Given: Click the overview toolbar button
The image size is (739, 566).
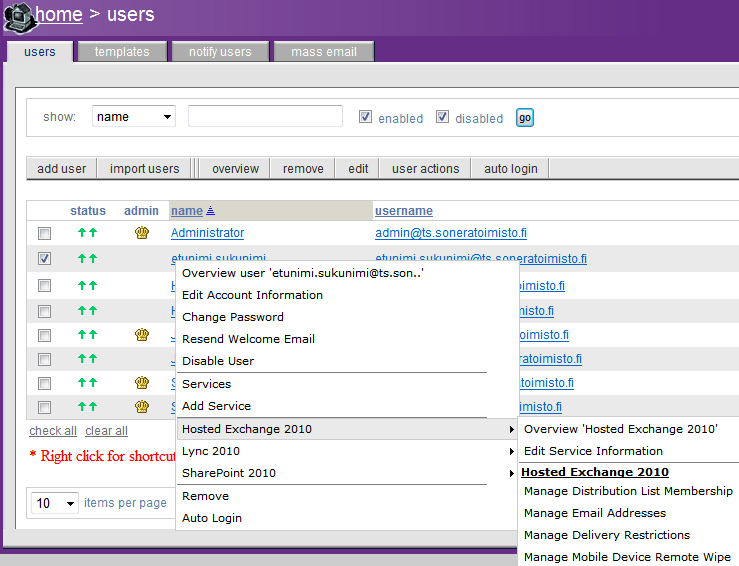Looking at the screenshot, I should point(235,169).
